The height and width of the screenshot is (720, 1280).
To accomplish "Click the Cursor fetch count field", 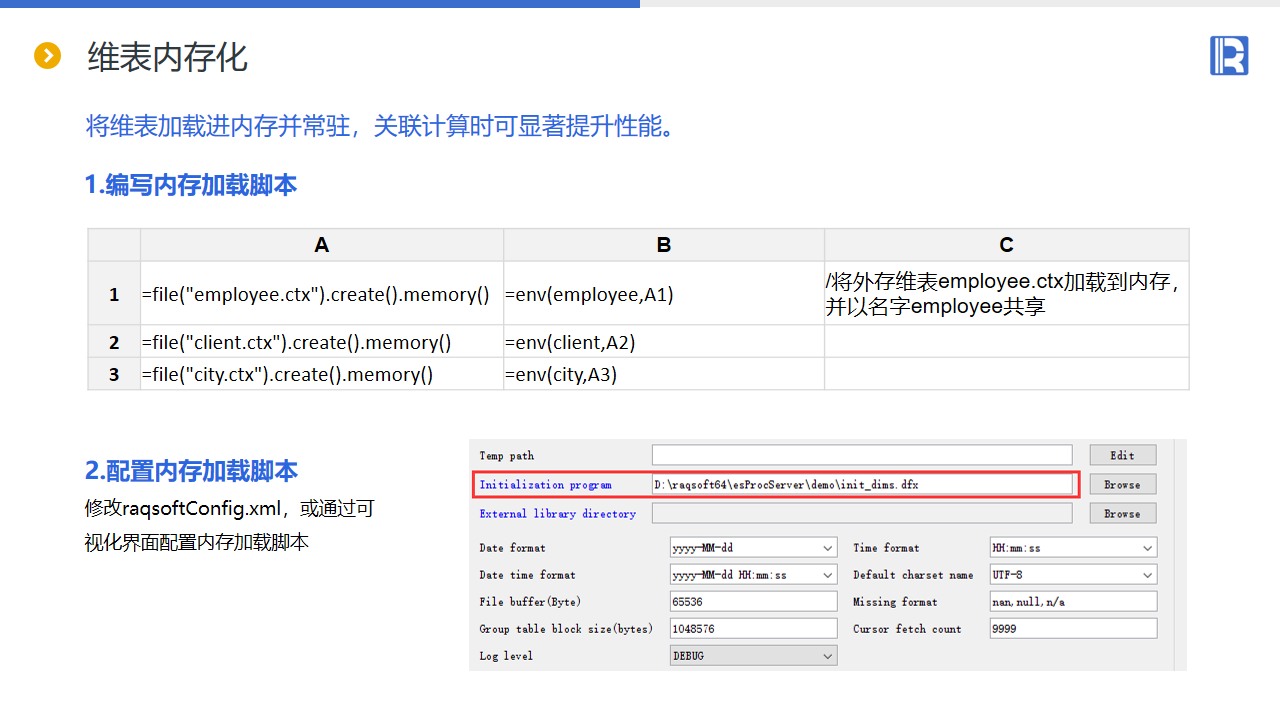I will pos(1074,629).
